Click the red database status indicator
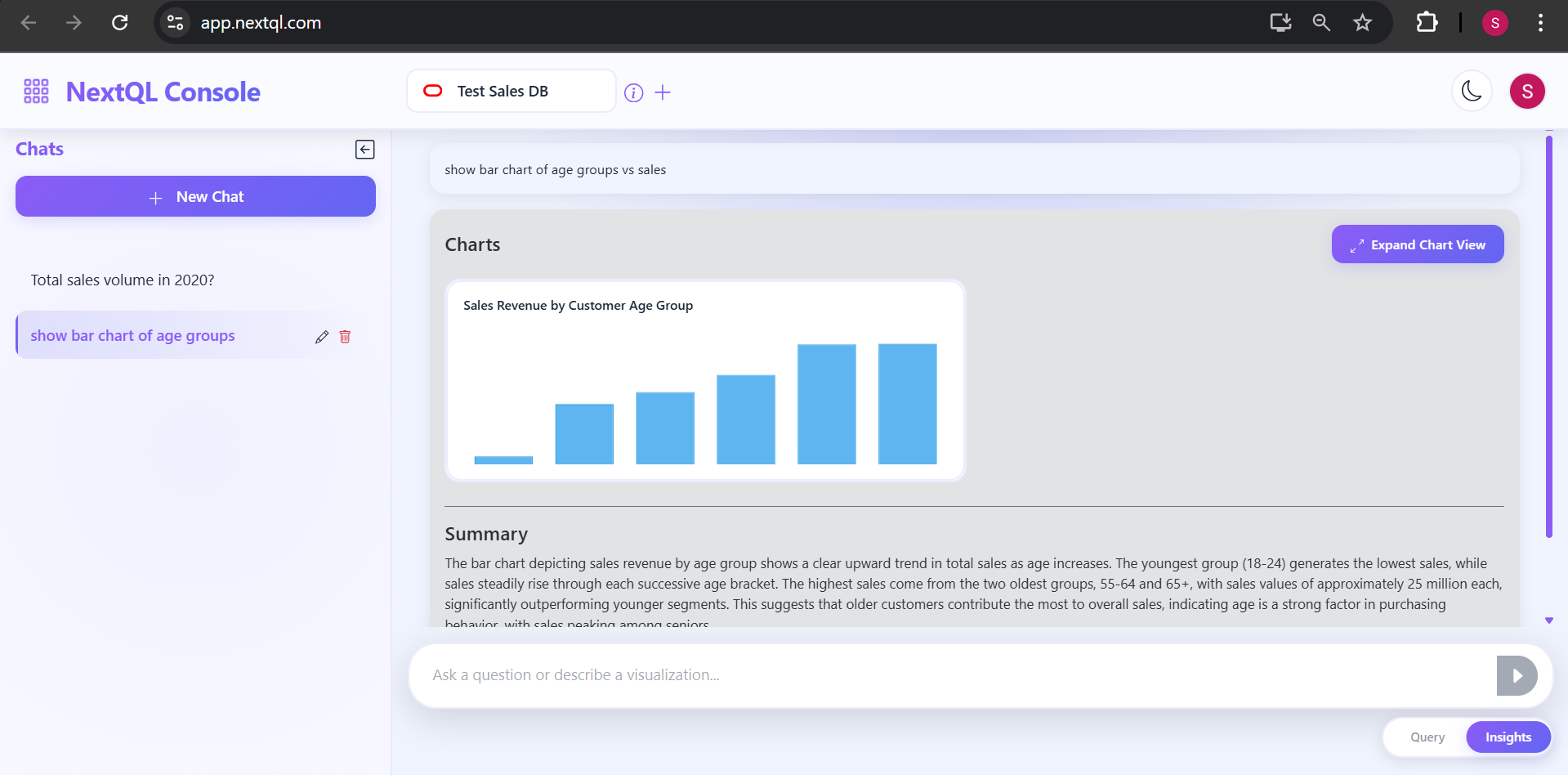Image resolution: width=1568 pixels, height=775 pixels. (x=432, y=91)
